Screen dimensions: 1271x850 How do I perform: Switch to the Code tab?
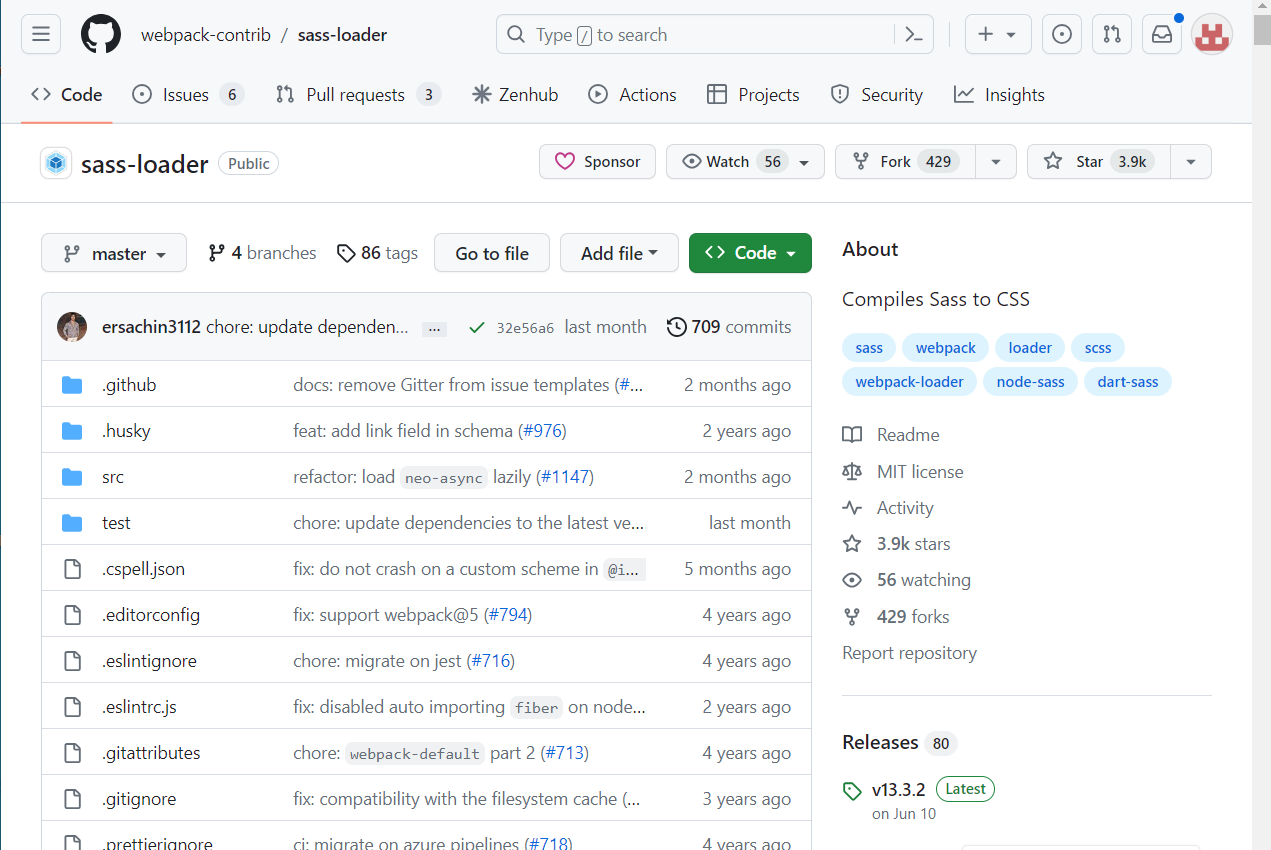tap(66, 95)
